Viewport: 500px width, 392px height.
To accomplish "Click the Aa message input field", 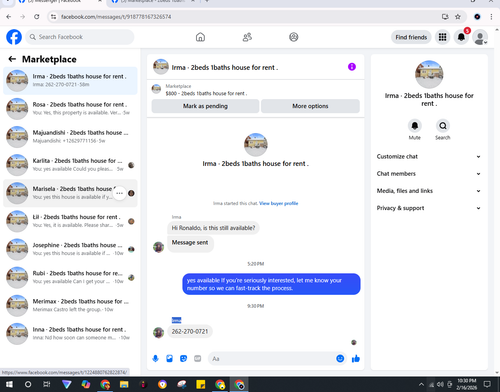I will pos(272,359).
